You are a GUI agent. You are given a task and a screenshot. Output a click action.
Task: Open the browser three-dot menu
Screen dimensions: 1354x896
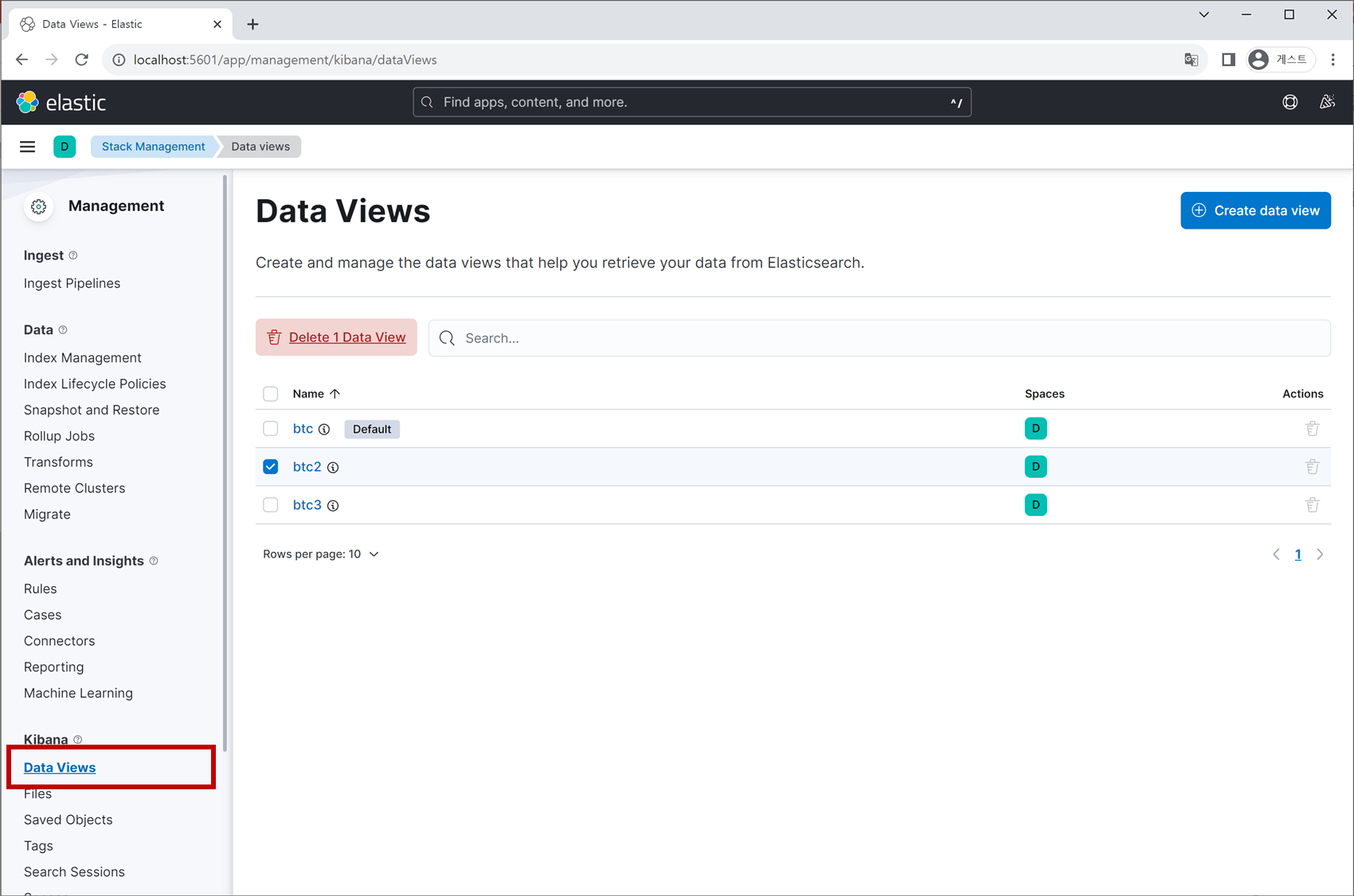(1333, 60)
